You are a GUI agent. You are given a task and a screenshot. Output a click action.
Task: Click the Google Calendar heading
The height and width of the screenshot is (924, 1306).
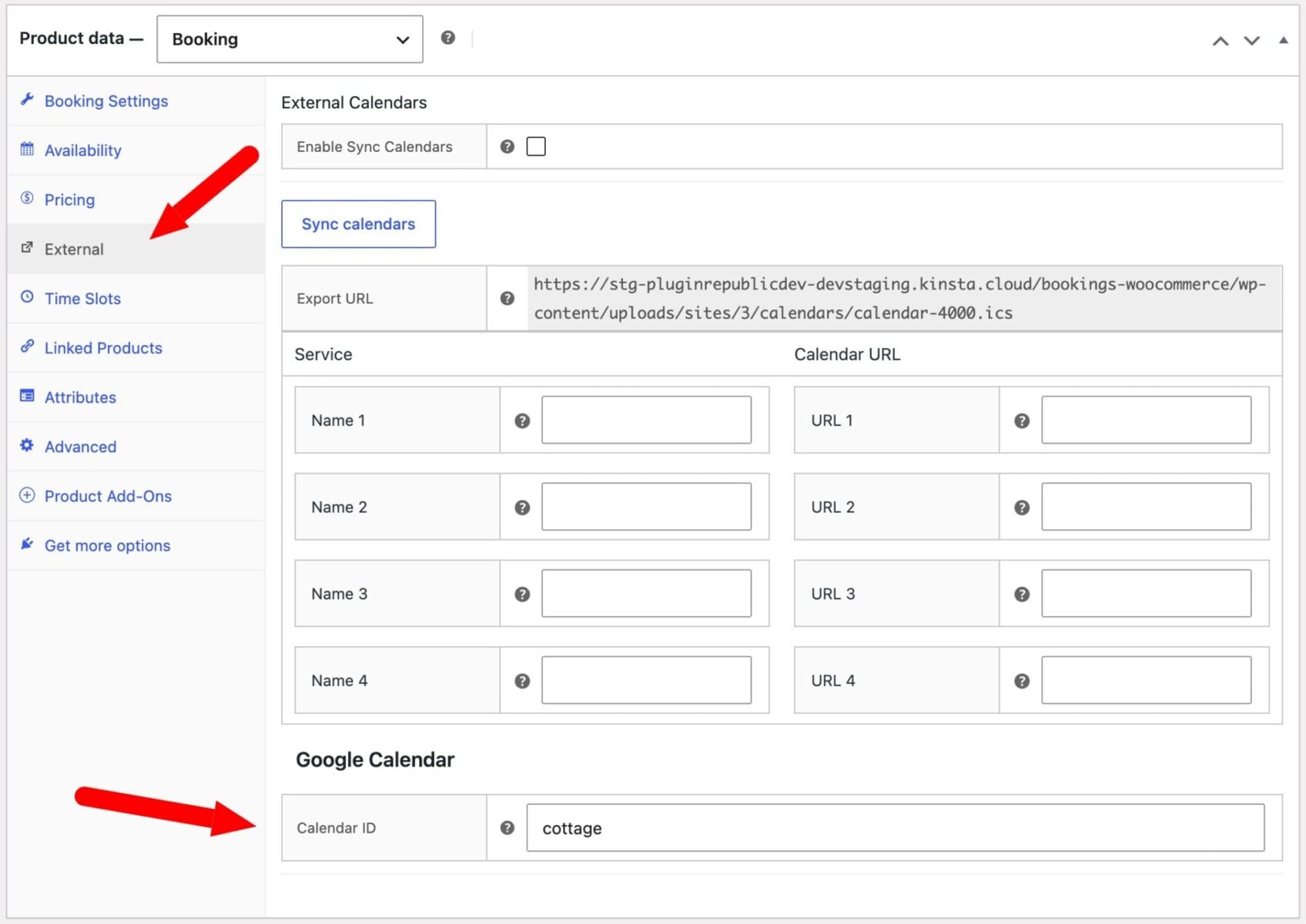coord(375,760)
